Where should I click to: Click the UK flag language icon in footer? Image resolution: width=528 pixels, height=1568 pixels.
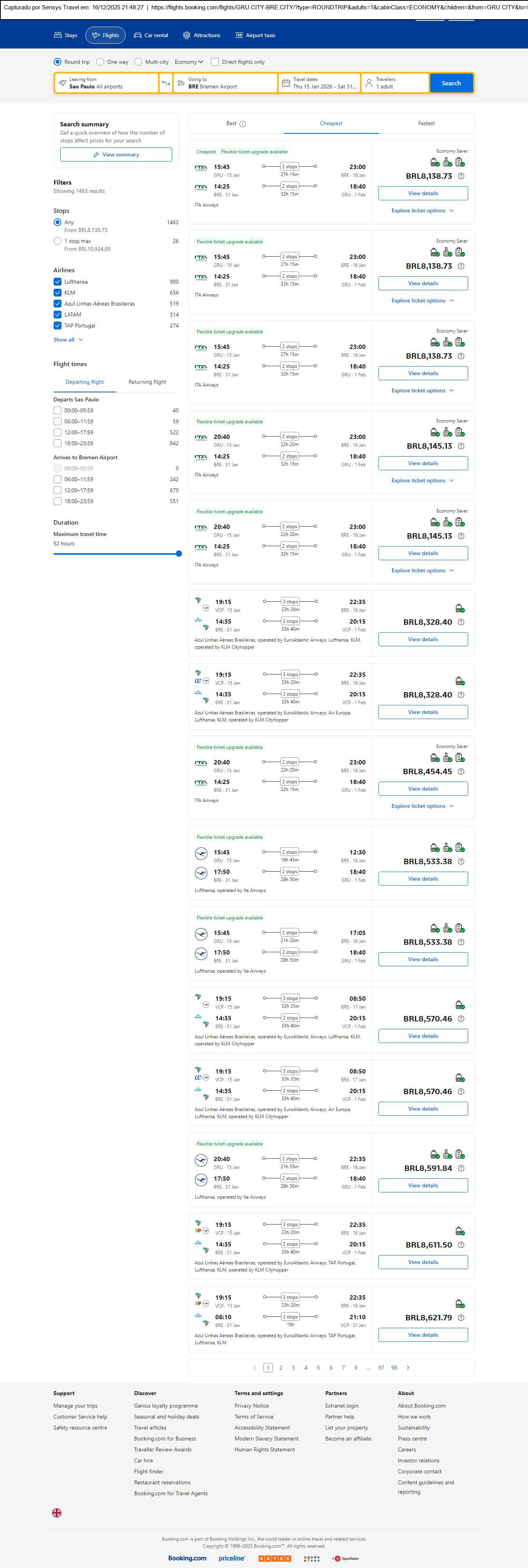click(x=57, y=1512)
